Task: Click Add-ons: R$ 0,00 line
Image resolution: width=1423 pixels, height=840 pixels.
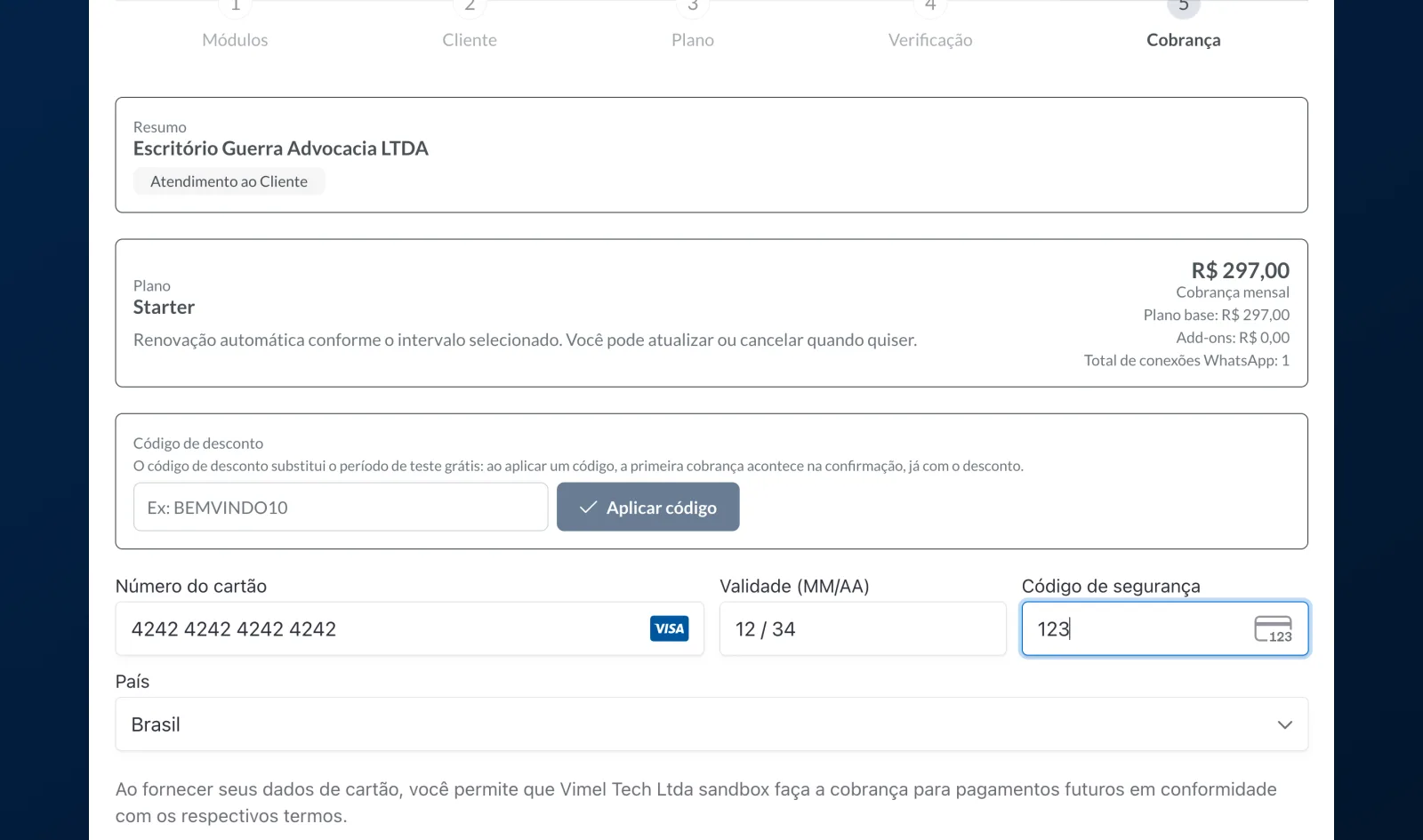Action: point(1233,338)
